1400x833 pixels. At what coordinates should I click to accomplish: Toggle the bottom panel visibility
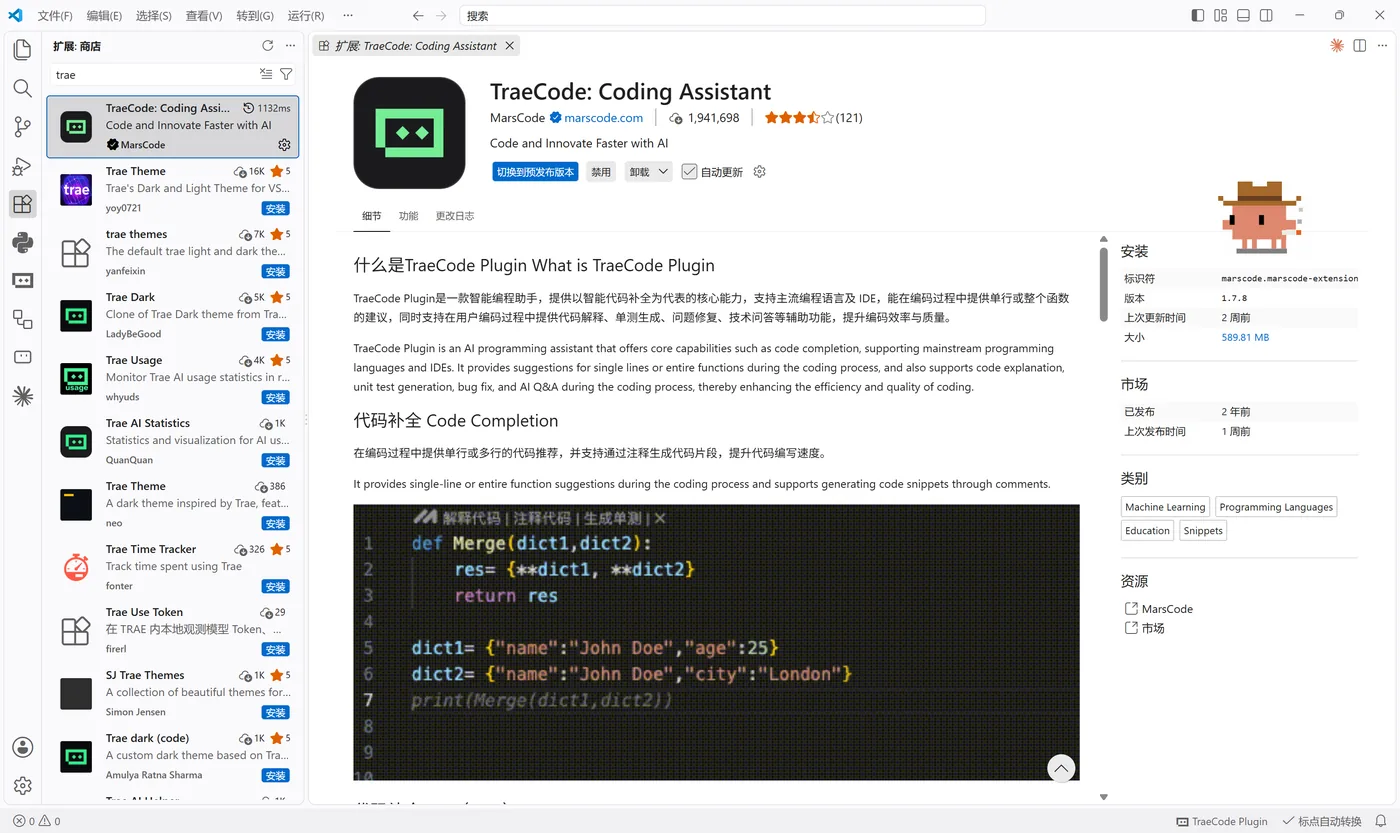click(x=1243, y=16)
